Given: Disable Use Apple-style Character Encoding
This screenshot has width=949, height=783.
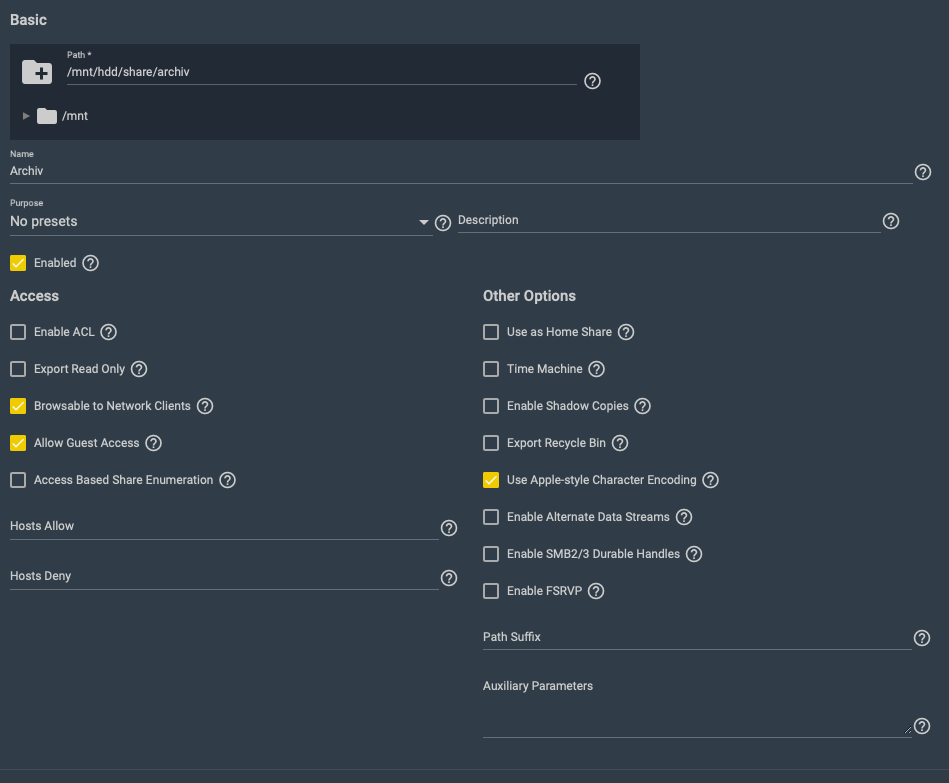Looking at the screenshot, I should 491,480.
